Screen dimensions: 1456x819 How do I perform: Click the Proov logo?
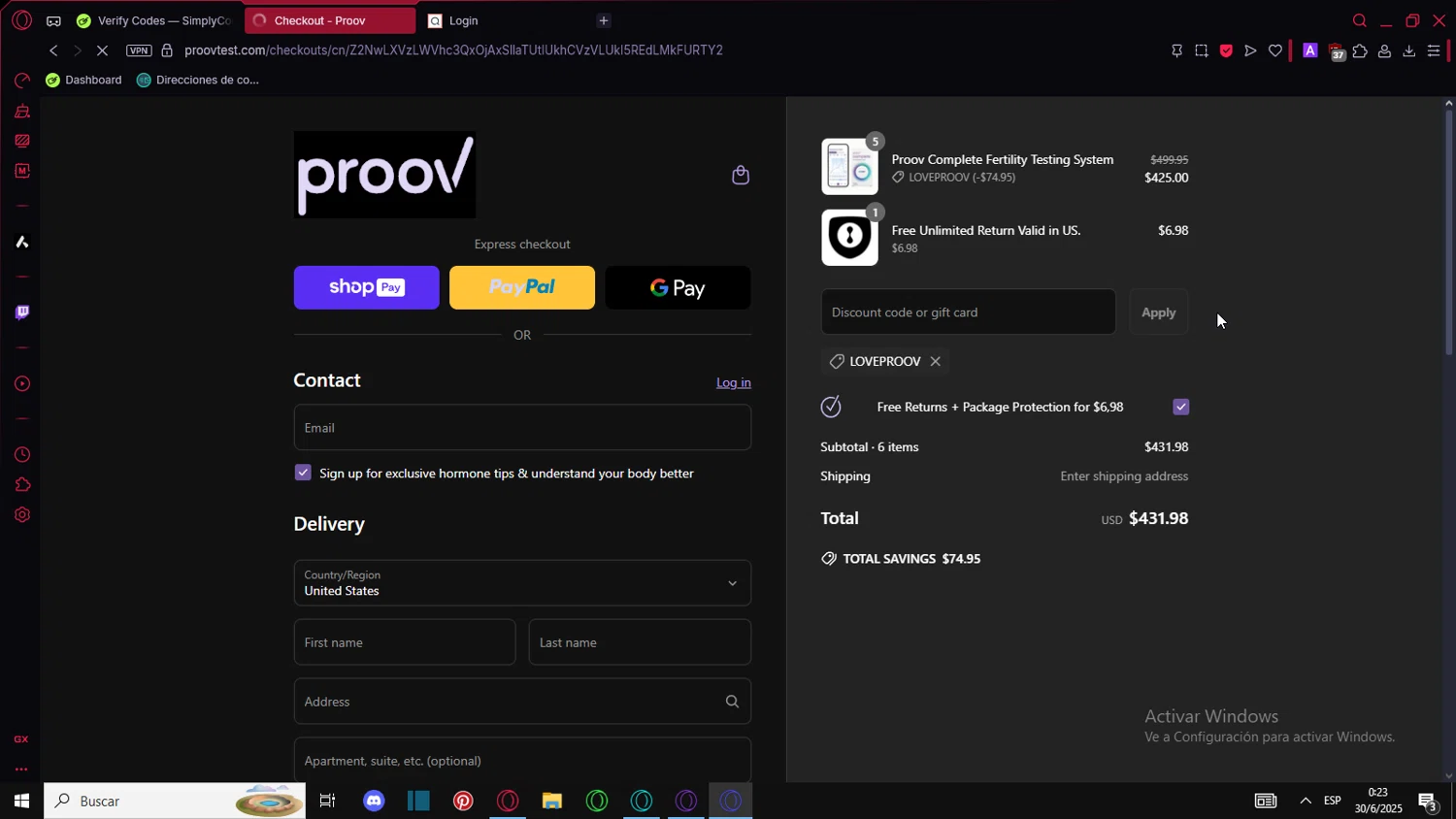(x=384, y=175)
